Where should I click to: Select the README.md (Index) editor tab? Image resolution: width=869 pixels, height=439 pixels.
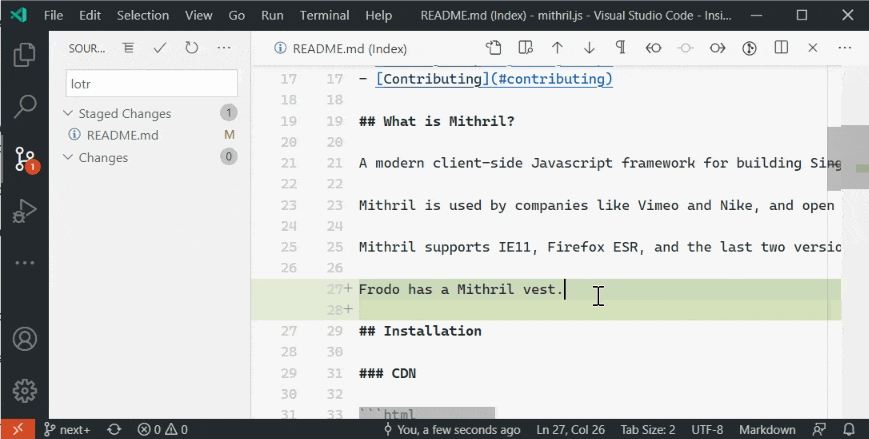[x=346, y=48]
